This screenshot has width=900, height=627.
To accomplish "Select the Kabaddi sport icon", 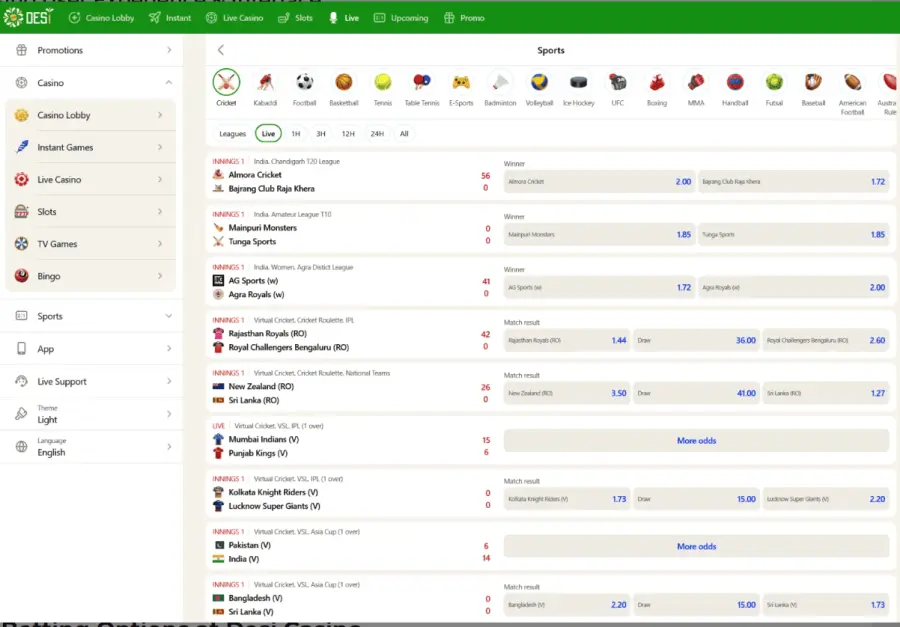I will pos(265,82).
